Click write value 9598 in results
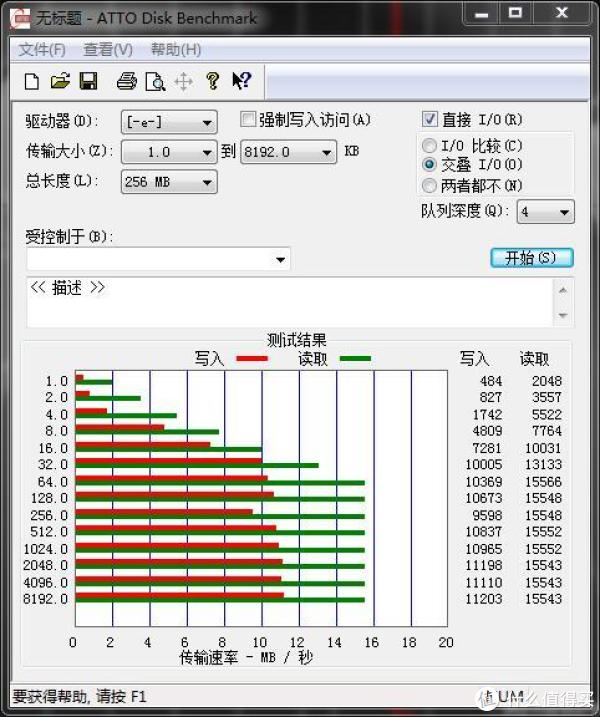 (487, 515)
